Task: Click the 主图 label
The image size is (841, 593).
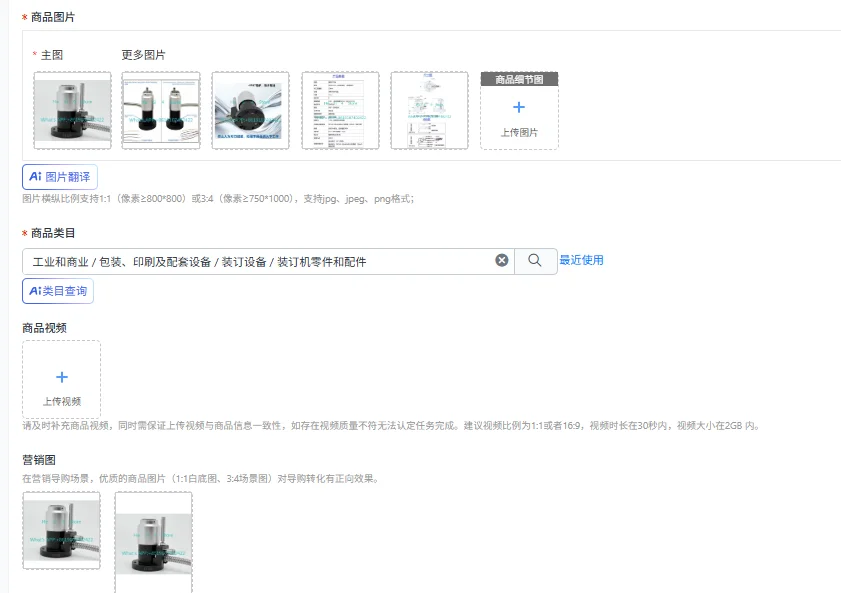Action: click(51, 55)
